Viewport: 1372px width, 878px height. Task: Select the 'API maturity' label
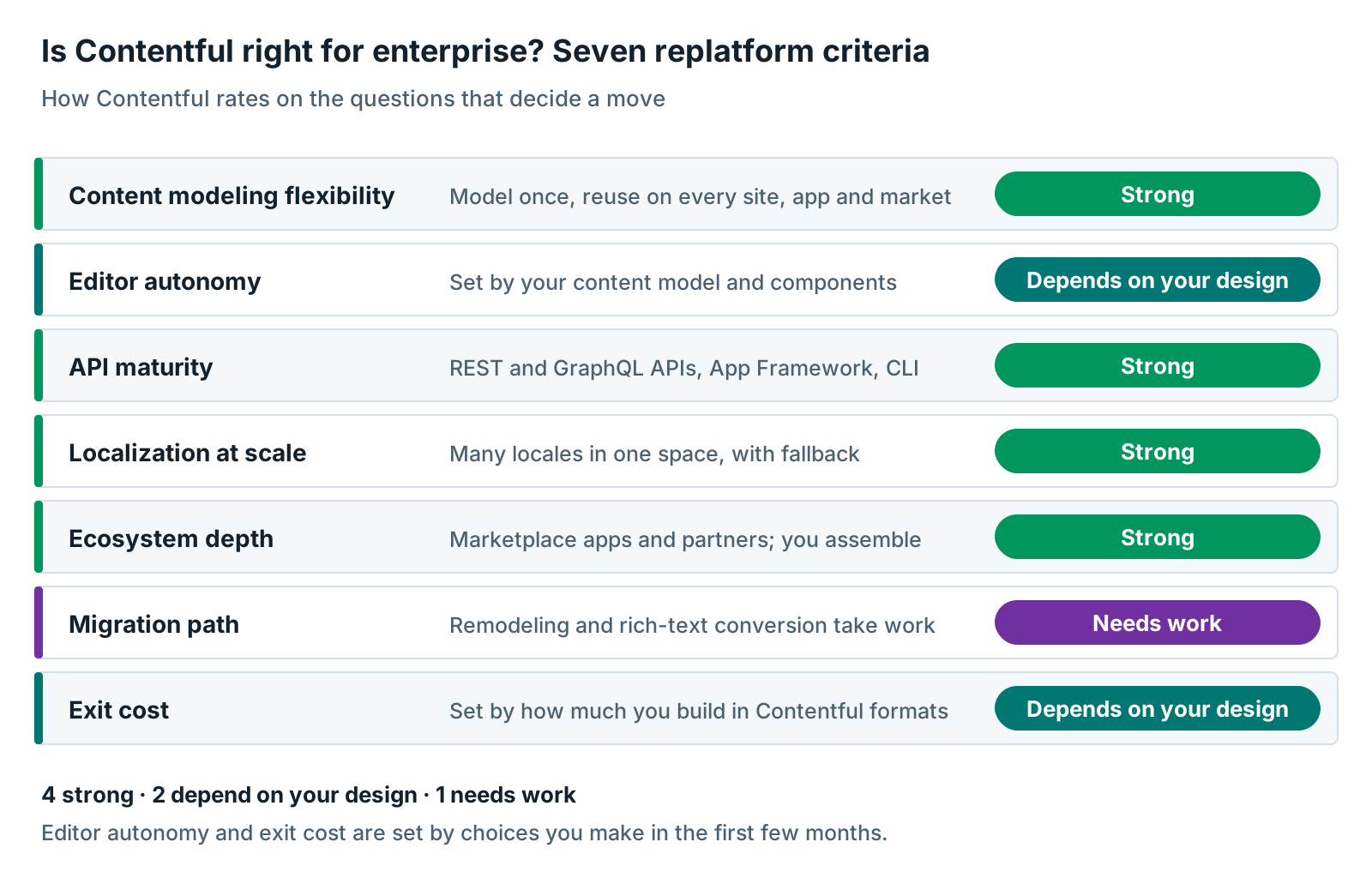click(141, 367)
